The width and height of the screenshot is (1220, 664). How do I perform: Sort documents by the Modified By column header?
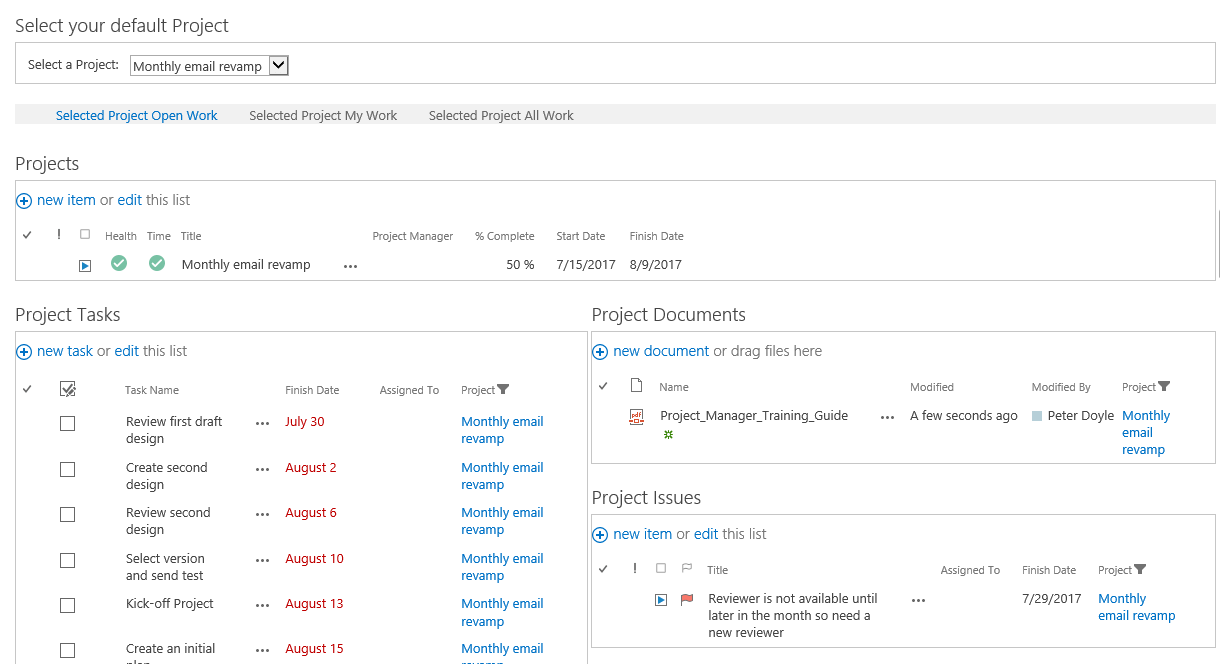click(1061, 387)
